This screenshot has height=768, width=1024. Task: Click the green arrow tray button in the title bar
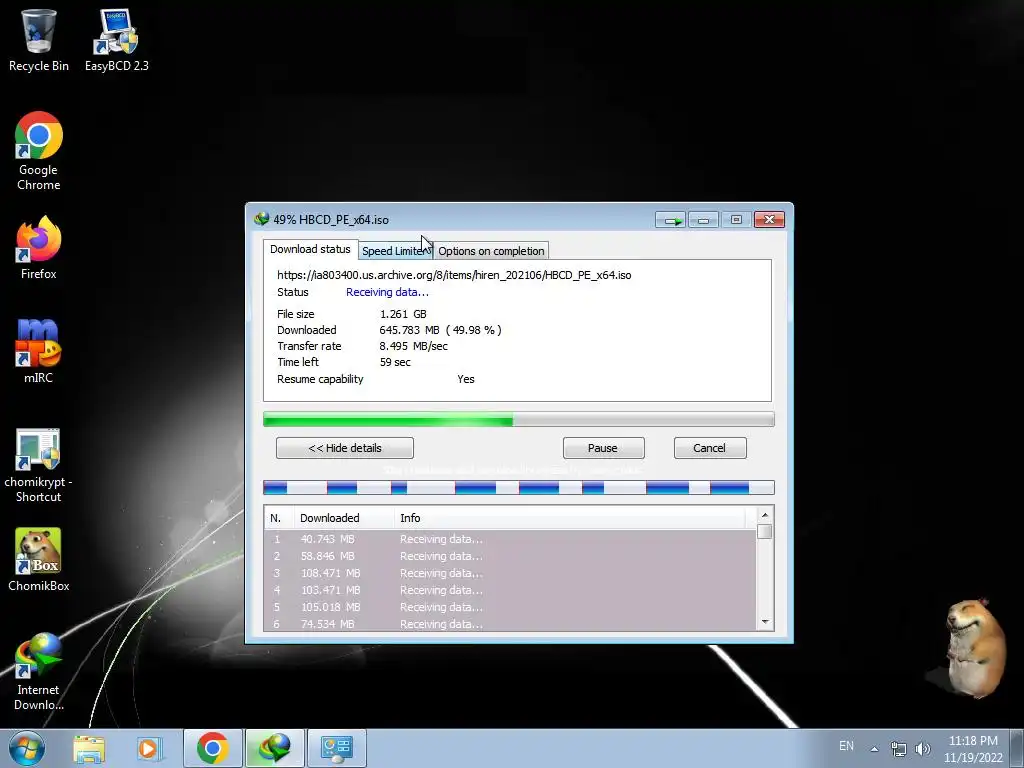pyautogui.click(x=671, y=220)
